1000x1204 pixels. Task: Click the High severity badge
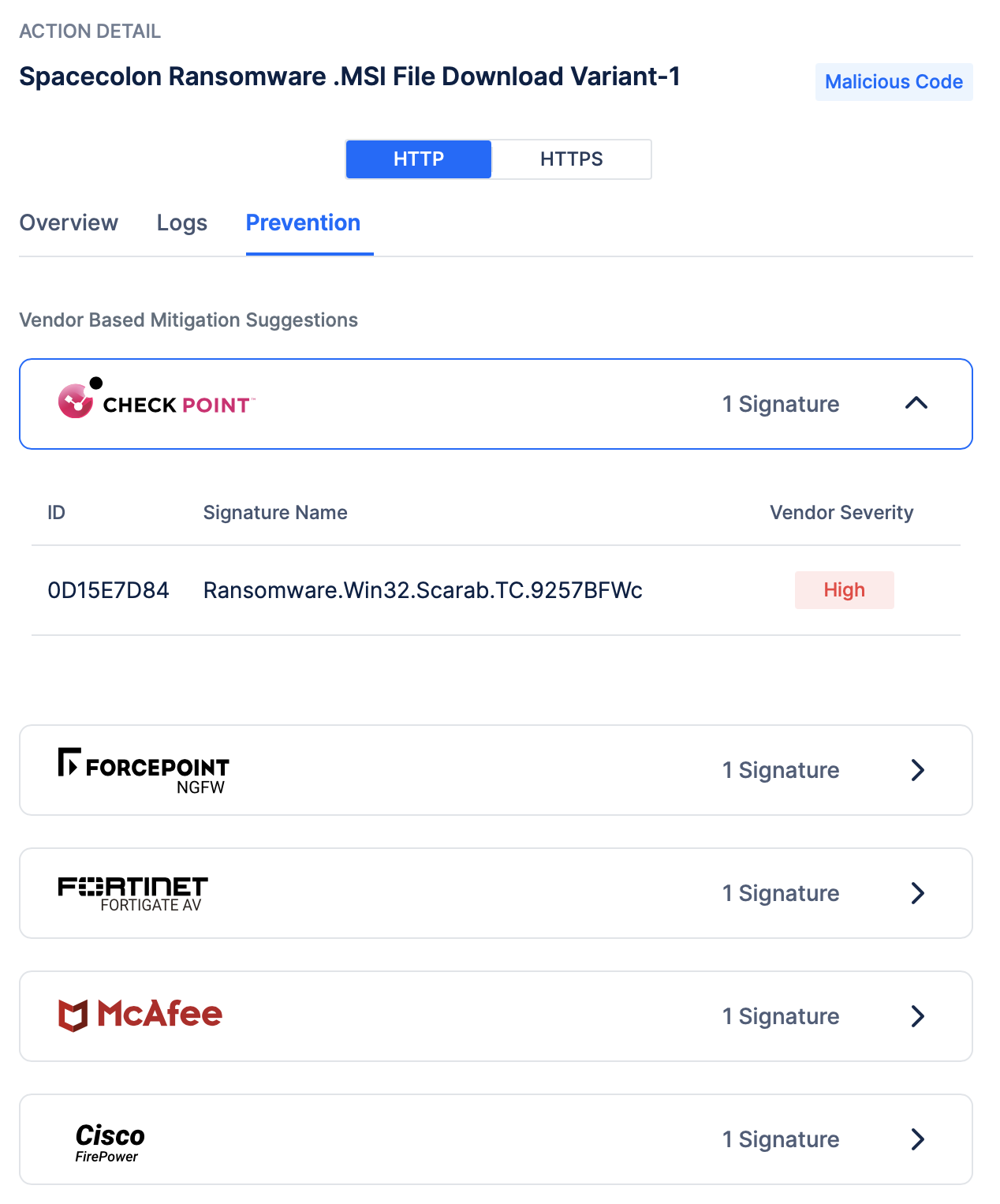pyautogui.click(x=844, y=590)
